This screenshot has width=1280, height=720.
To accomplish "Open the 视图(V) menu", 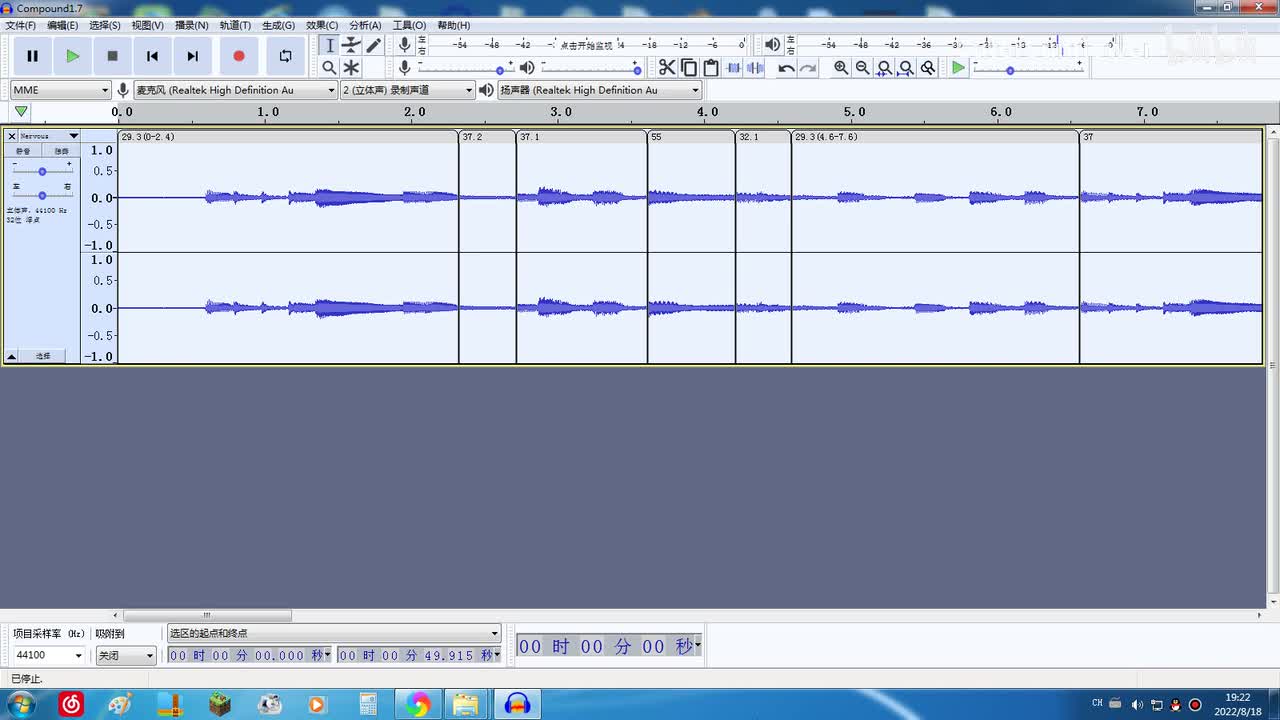I will pos(148,25).
